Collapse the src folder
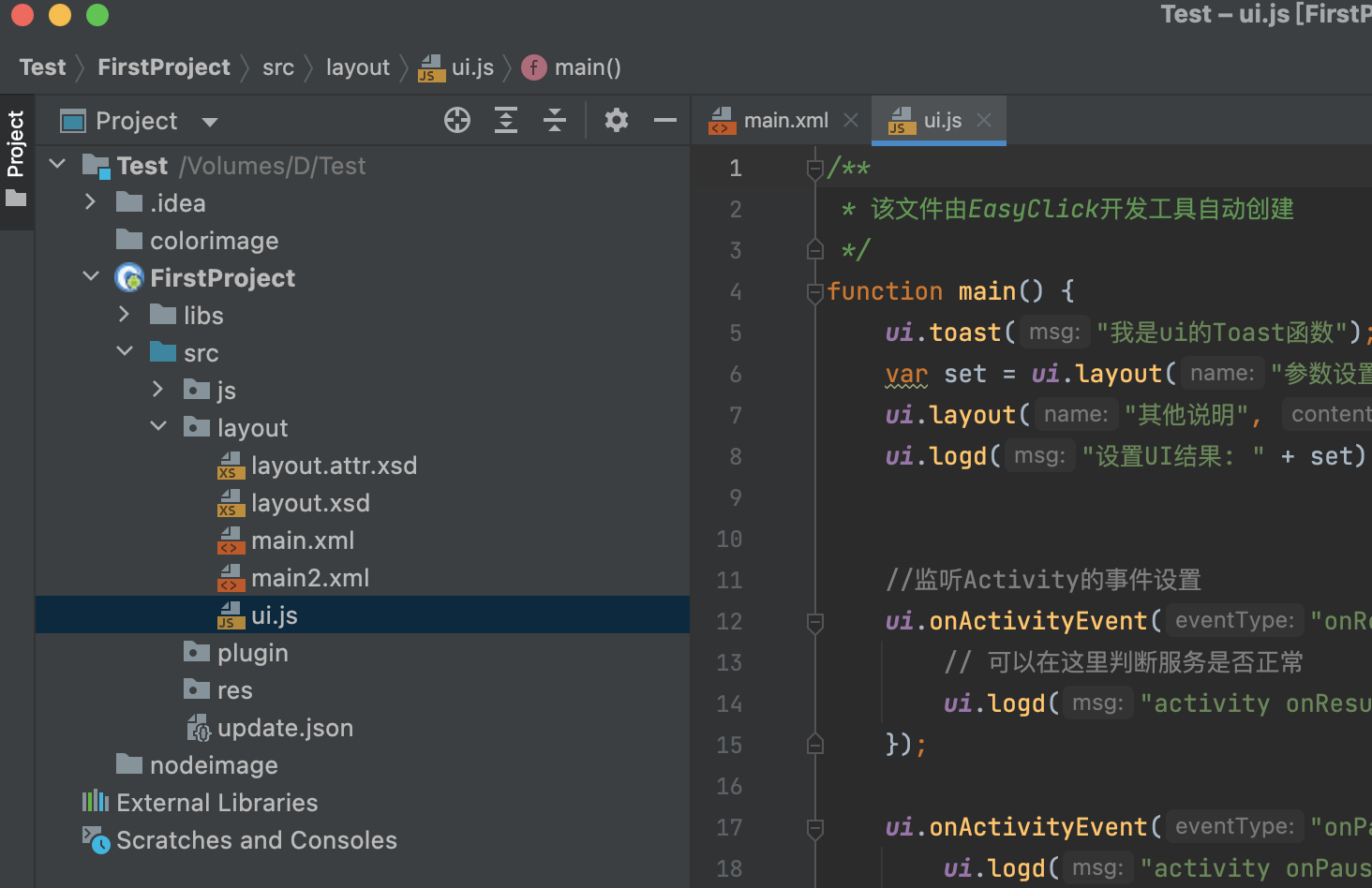The height and width of the screenshot is (888, 1372). pyautogui.click(x=125, y=351)
